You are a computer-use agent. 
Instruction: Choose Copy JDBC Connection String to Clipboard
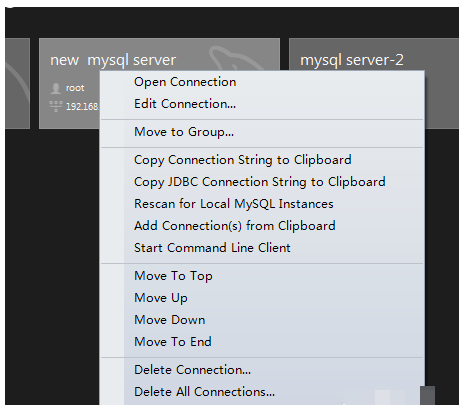click(x=262, y=182)
